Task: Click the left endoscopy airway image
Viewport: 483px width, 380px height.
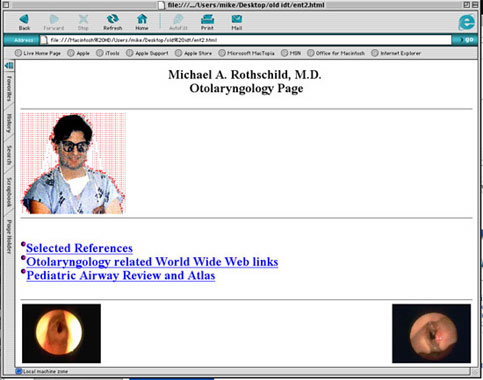Action: click(x=61, y=333)
